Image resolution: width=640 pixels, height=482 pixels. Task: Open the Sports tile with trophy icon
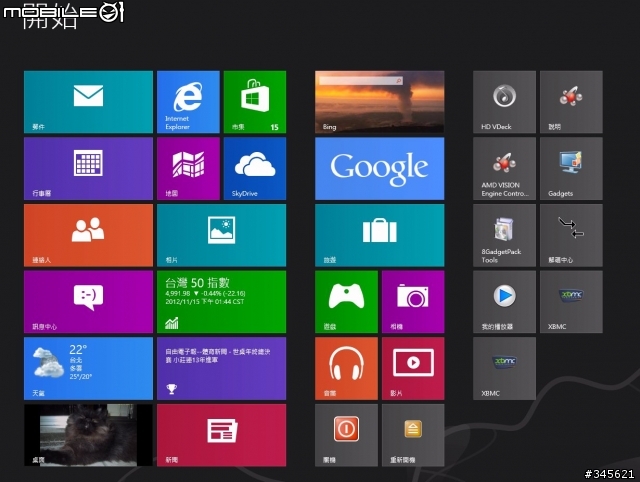pyautogui.click(x=222, y=369)
